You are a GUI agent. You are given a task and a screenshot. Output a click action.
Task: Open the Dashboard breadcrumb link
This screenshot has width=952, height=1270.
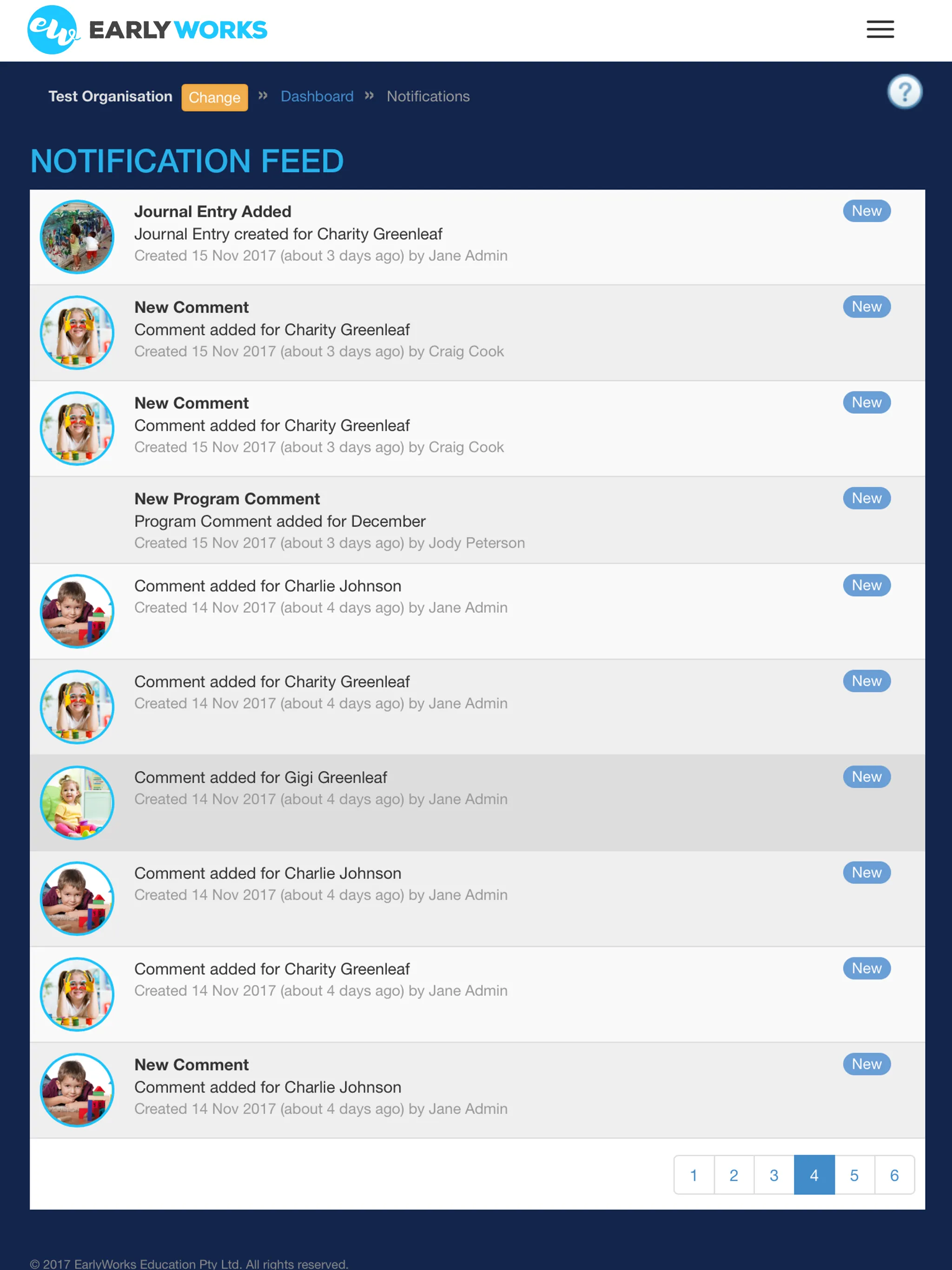click(317, 96)
